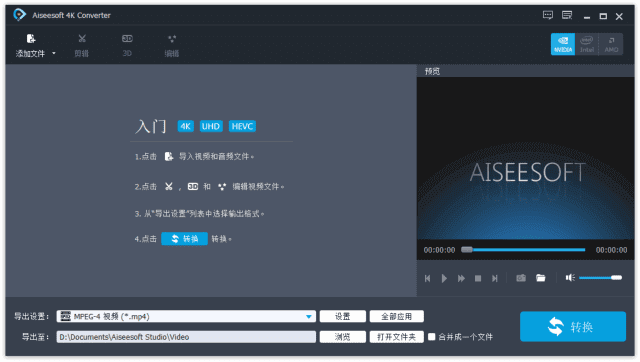Click the effects icon in step 2

222,187
